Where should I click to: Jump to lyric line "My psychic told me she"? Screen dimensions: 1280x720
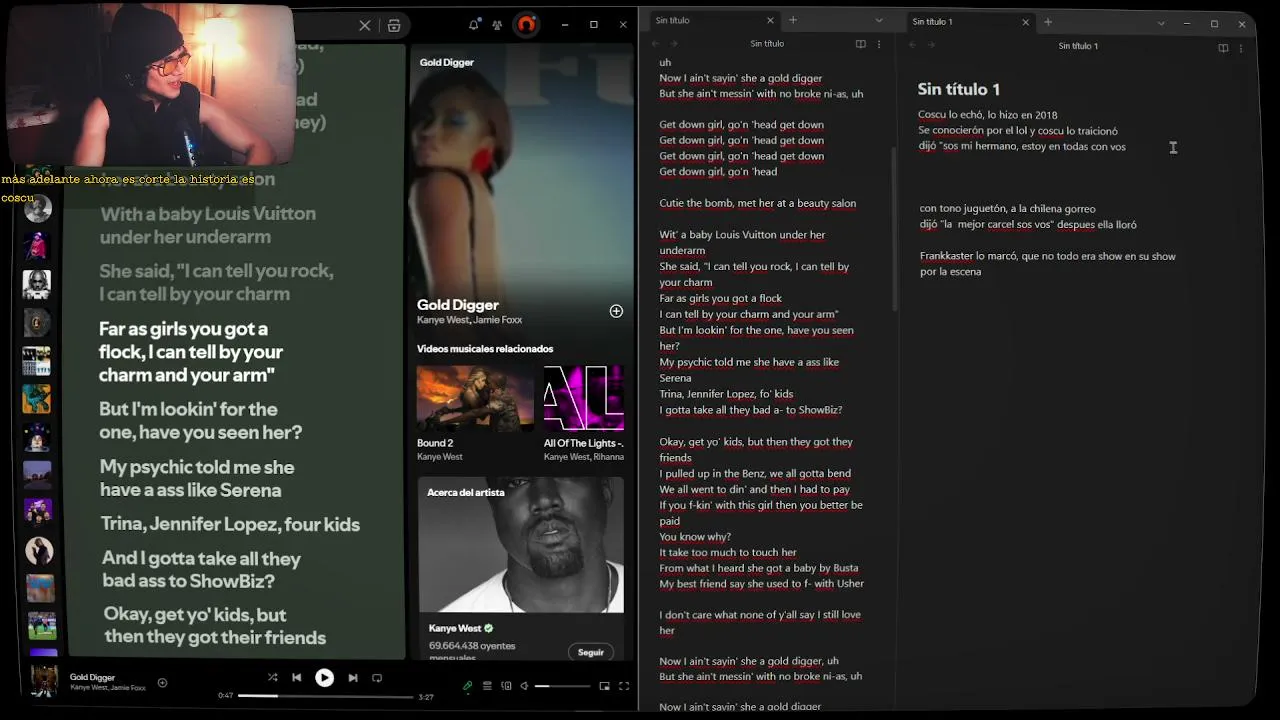click(x=197, y=478)
